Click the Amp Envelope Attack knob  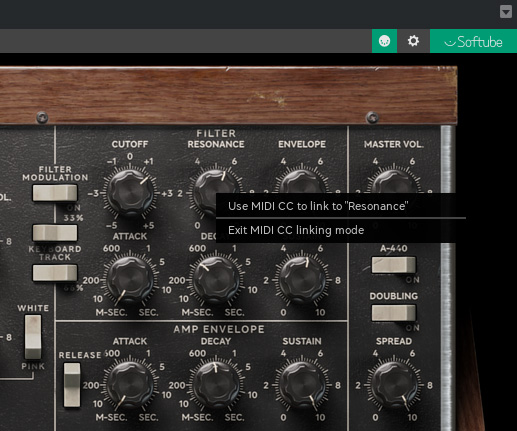click(x=130, y=385)
